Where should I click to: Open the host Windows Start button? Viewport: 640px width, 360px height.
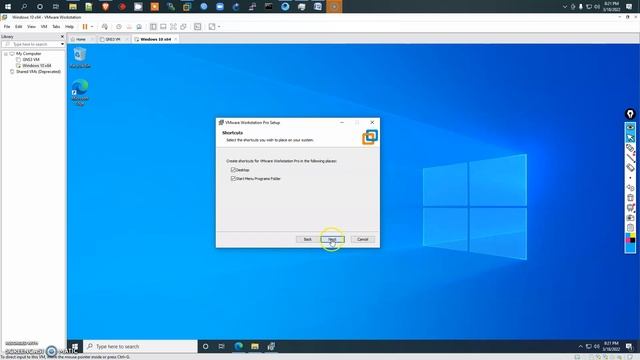pyautogui.click(x=7, y=7)
